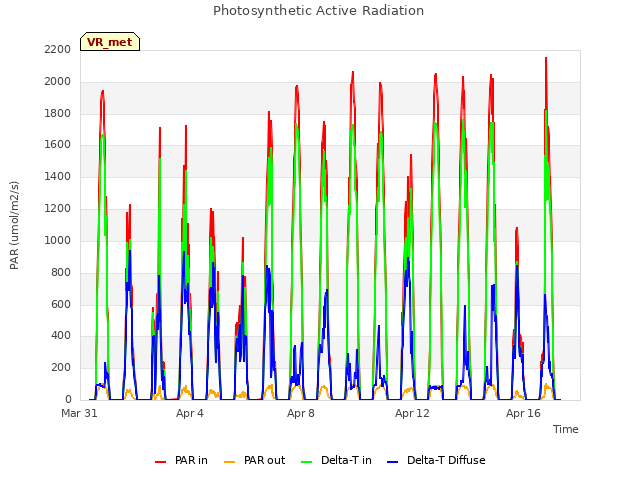Image resolution: width=640 pixels, height=480 pixels.
Task: Click the 400 y-axis tick label
Action: 61,336
